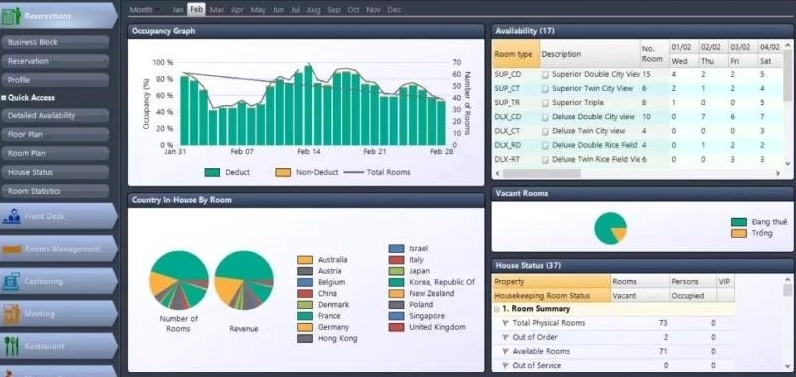The width and height of the screenshot is (796, 377).
Task: Click the funnel icon beside Total Physical Rooms
Action: 506,323
